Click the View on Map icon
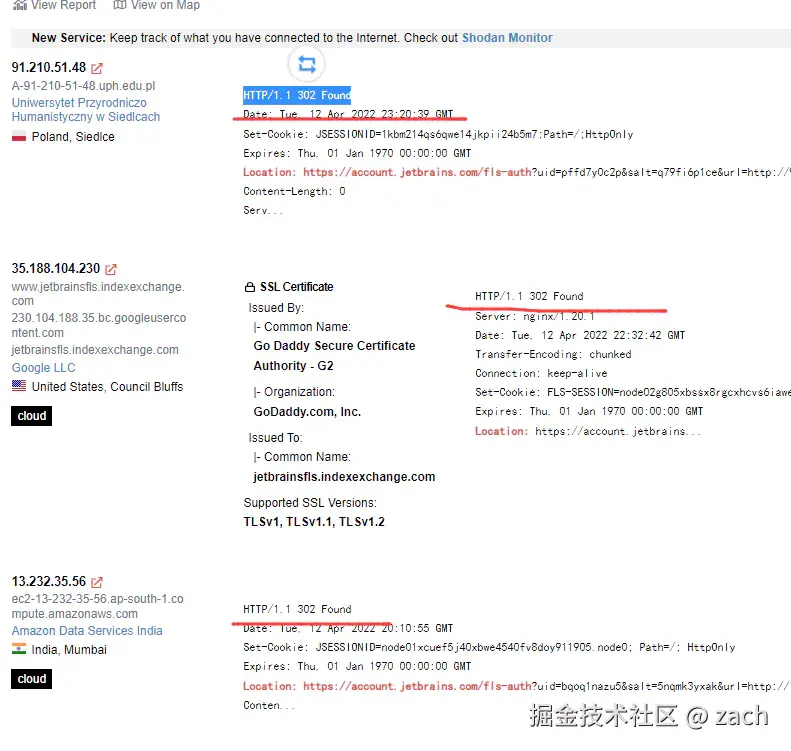This screenshot has height=751, width=791. click(x=120, y=5)
